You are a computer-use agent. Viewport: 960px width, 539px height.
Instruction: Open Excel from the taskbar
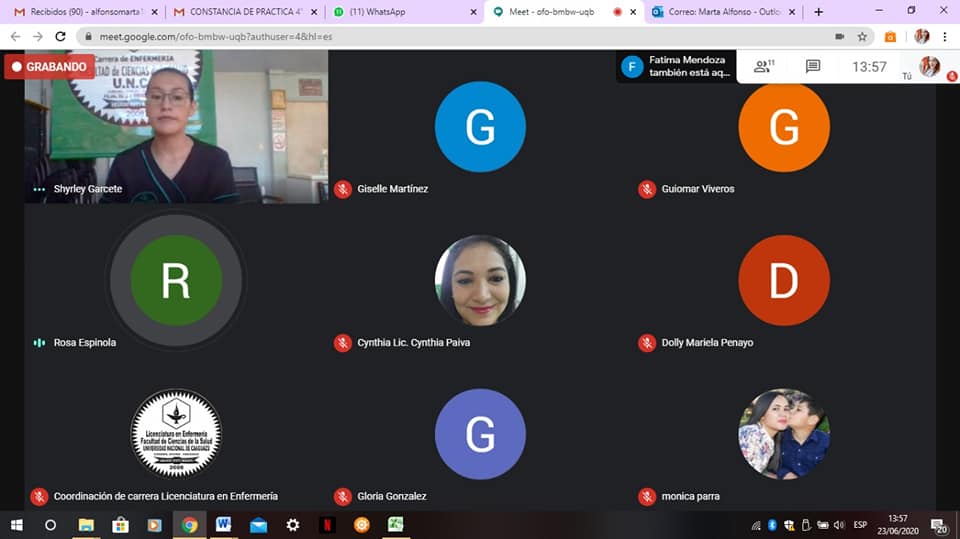click(396, 525)
